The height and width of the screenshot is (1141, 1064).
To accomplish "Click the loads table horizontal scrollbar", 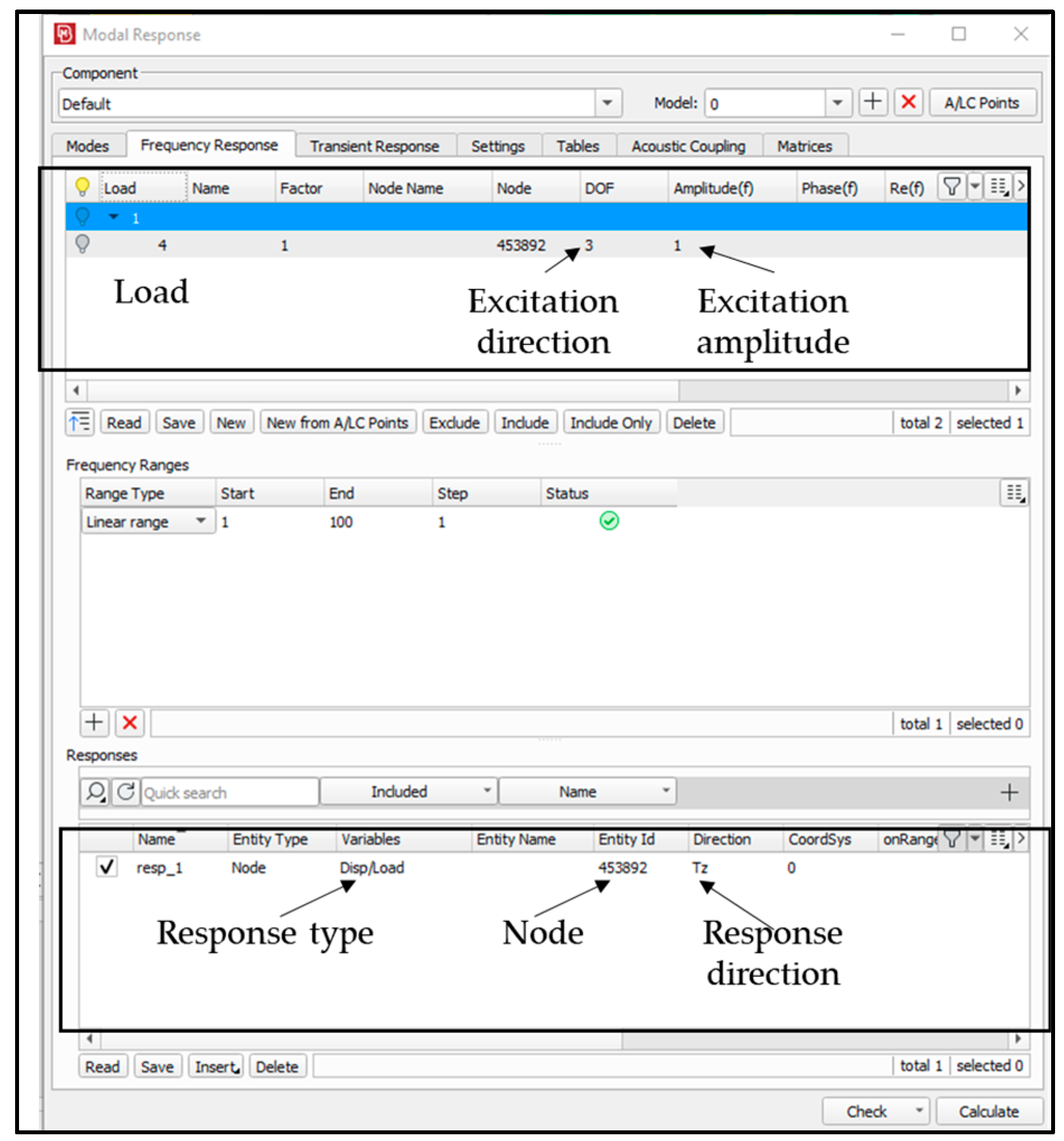I will click(x=382, y=390).
